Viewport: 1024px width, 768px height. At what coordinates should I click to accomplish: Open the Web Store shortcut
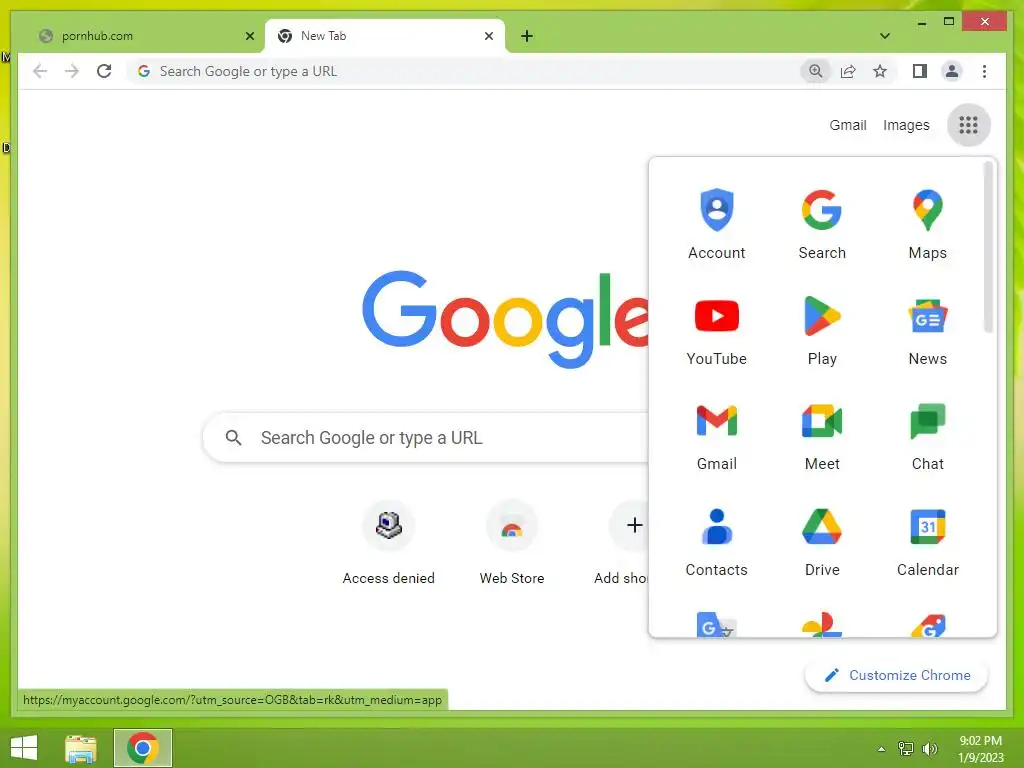pyautogui.click(x=511, y=542)
